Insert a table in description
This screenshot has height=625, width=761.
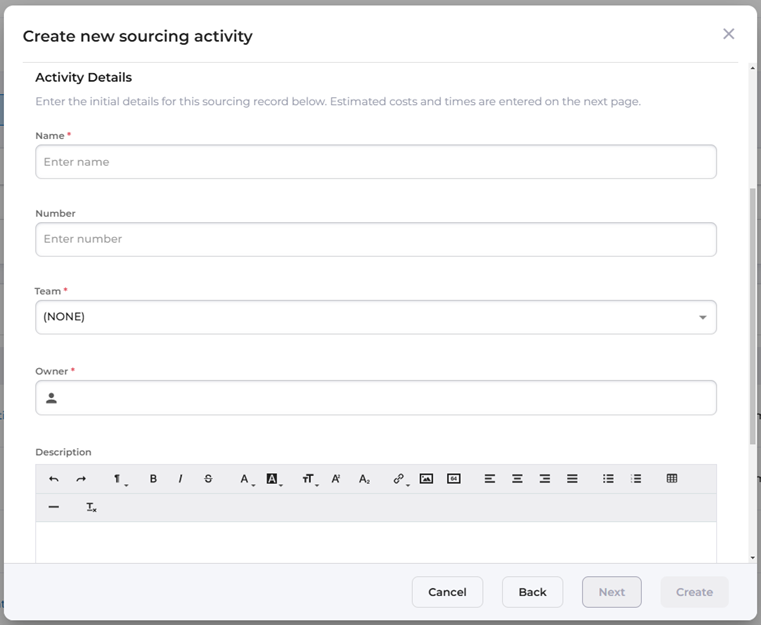click(672, 479)
